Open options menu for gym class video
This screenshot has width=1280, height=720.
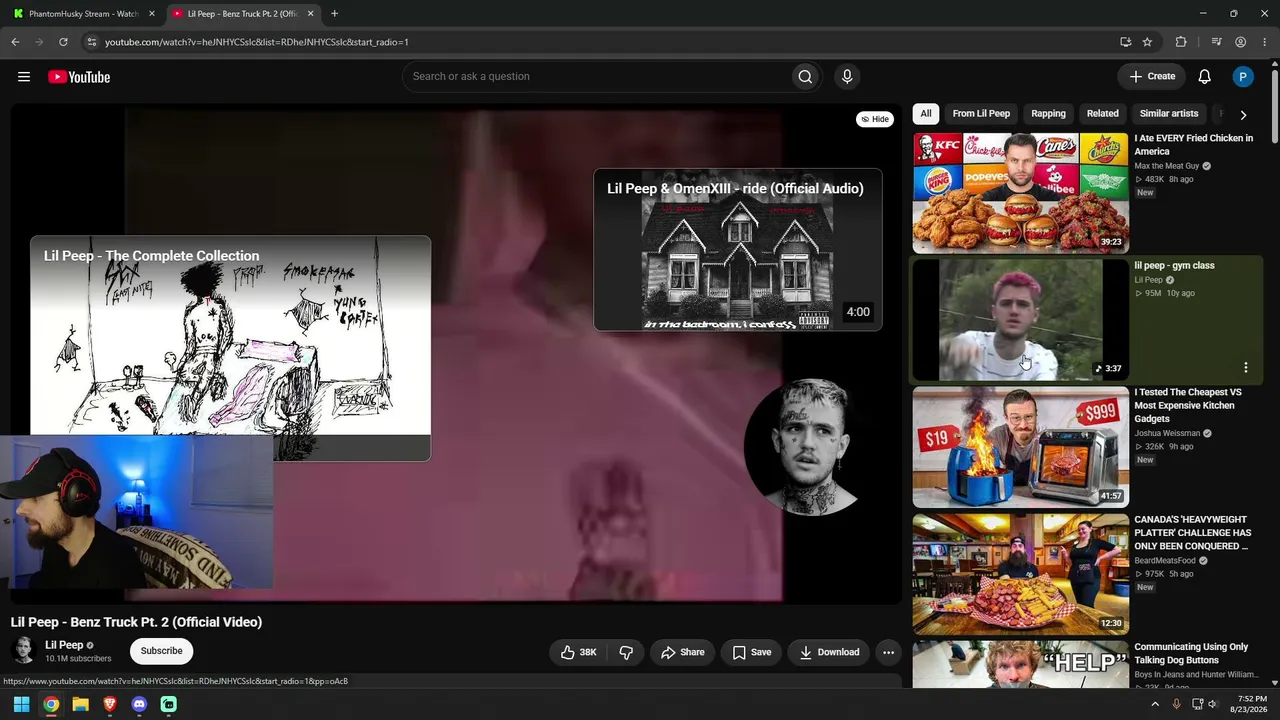1246,368
